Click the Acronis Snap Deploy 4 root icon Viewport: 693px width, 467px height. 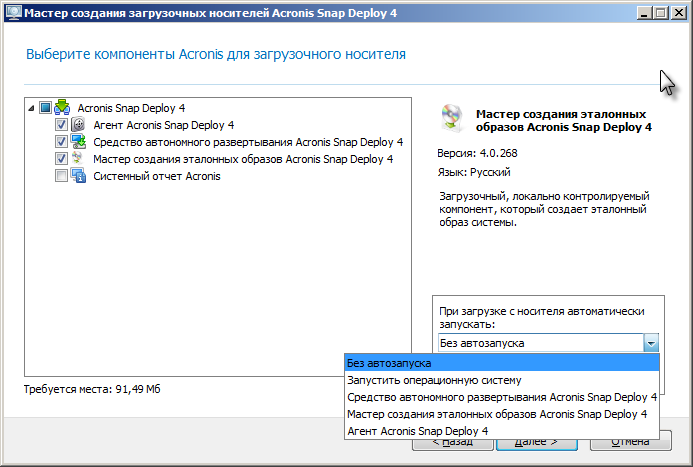62,107
